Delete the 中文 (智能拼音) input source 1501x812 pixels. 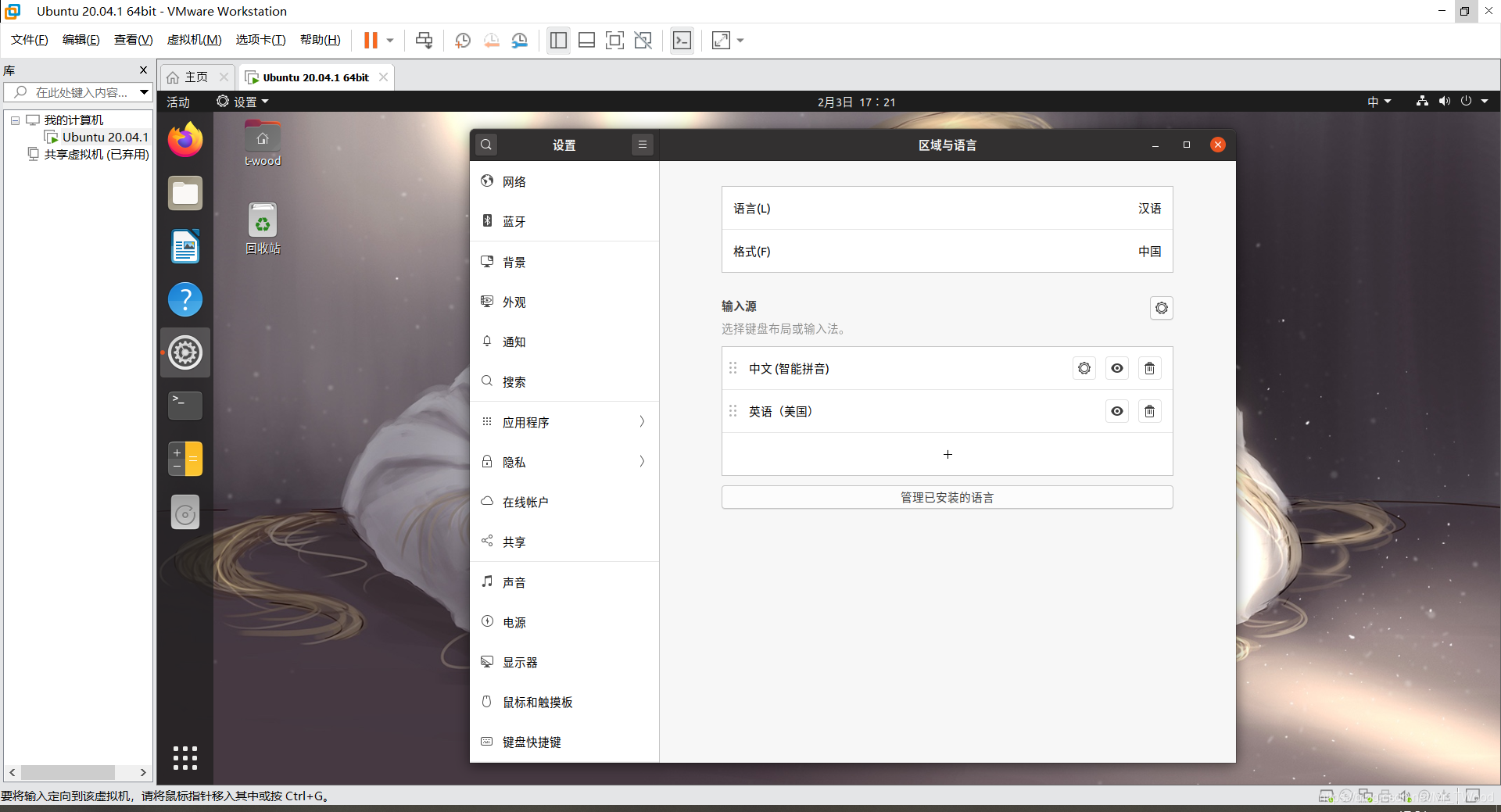[x=1149, y=368]
